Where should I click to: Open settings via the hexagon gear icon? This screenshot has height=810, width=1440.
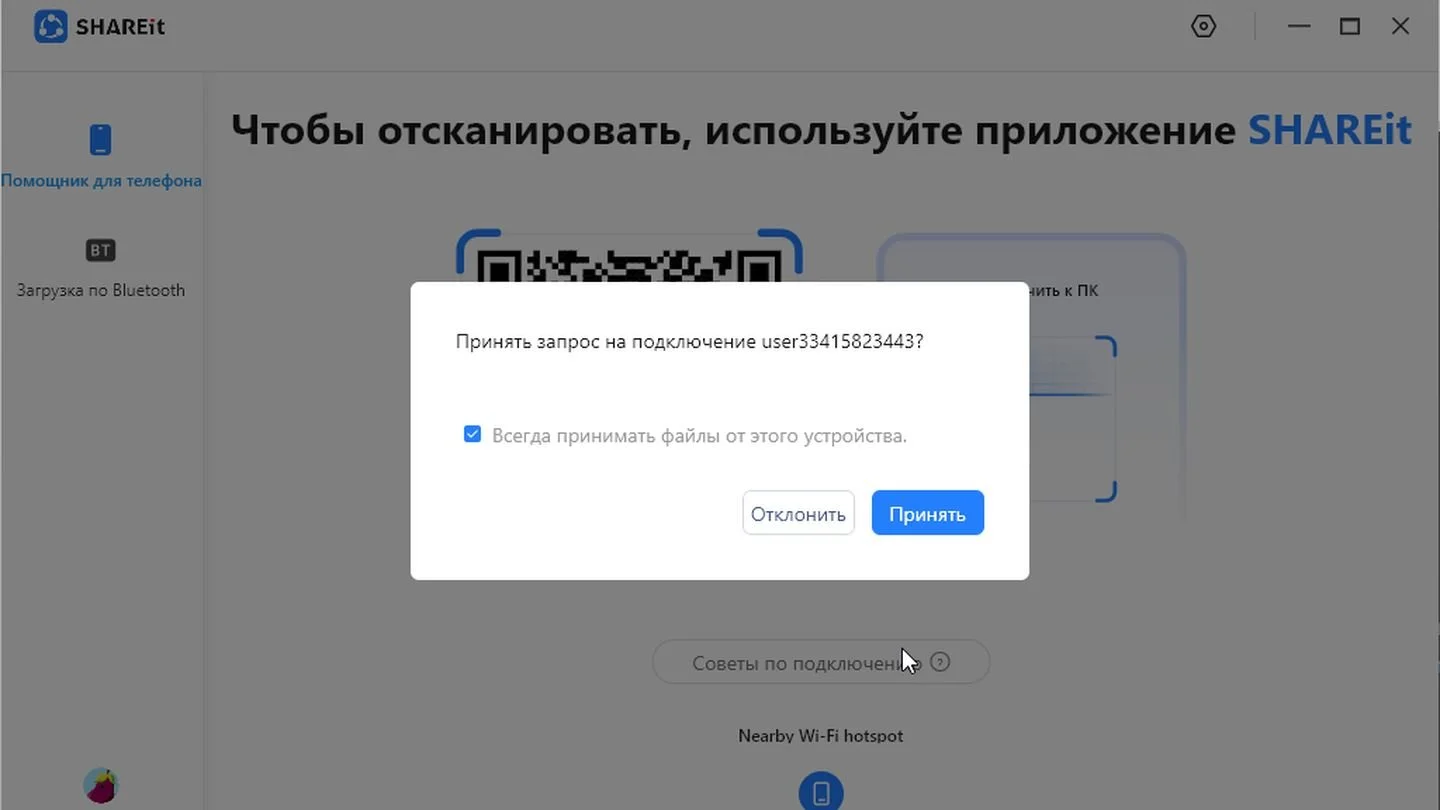pyautogui.click(x=1204, y=27)
